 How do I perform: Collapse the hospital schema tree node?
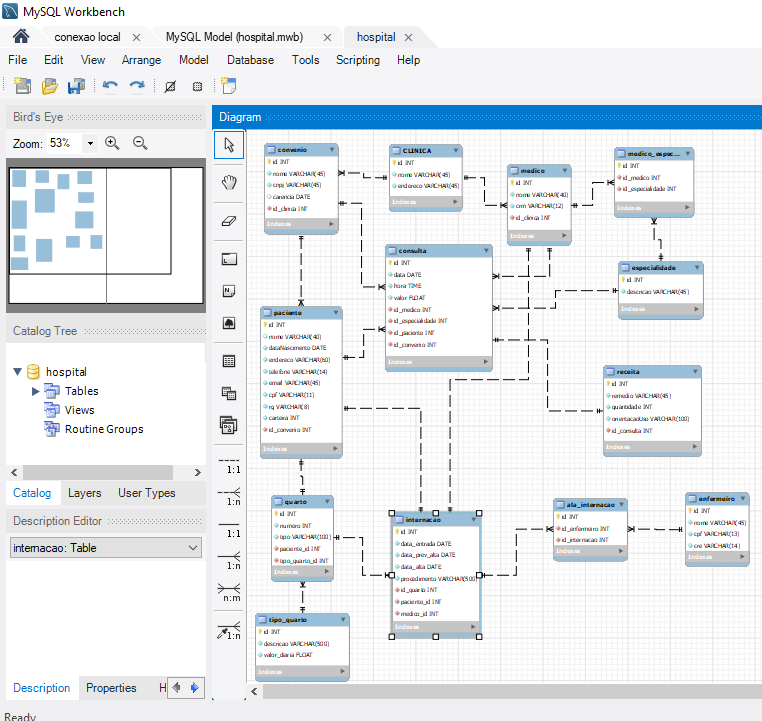(x=17, y=372)
